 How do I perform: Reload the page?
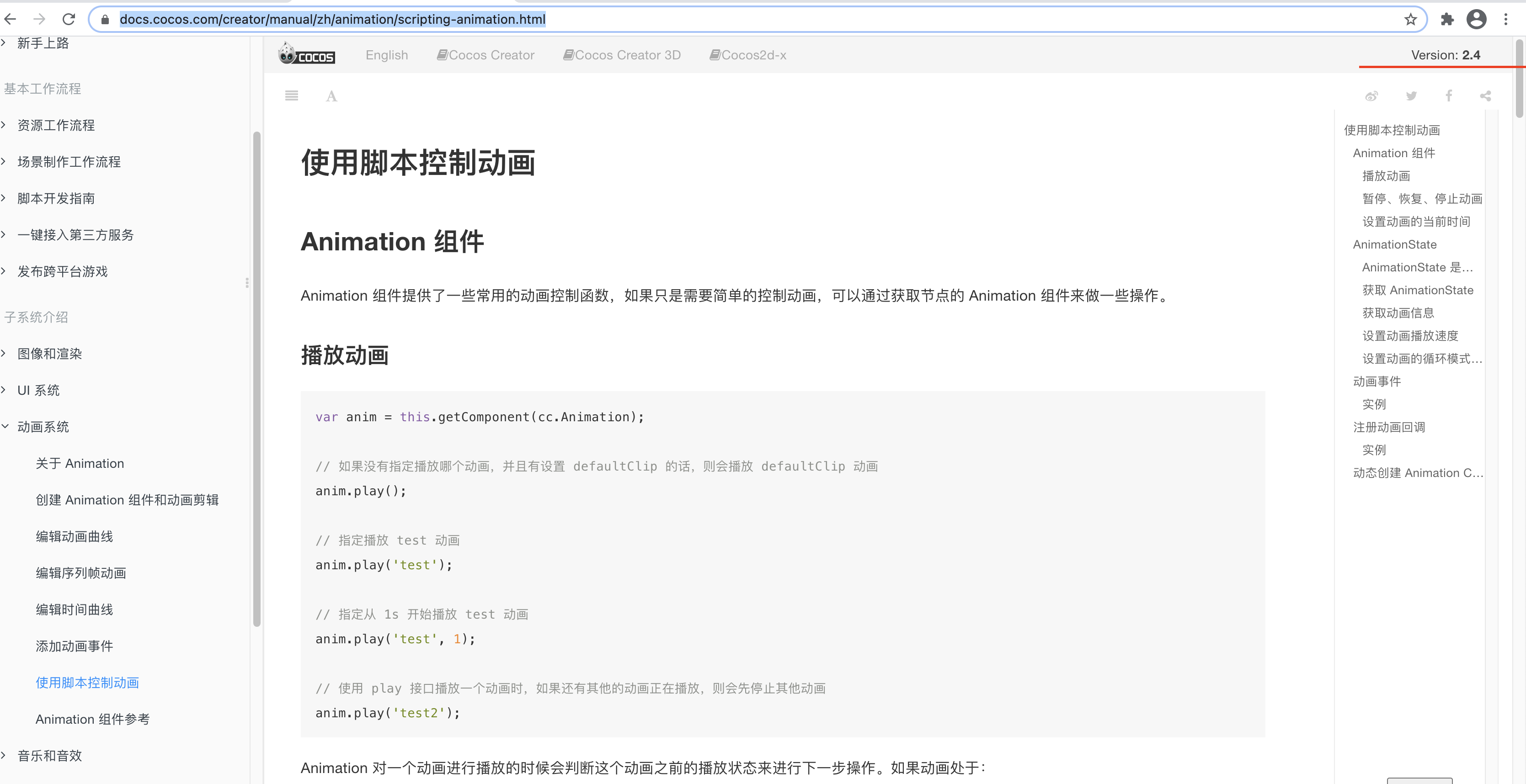[x=69, y=20]
